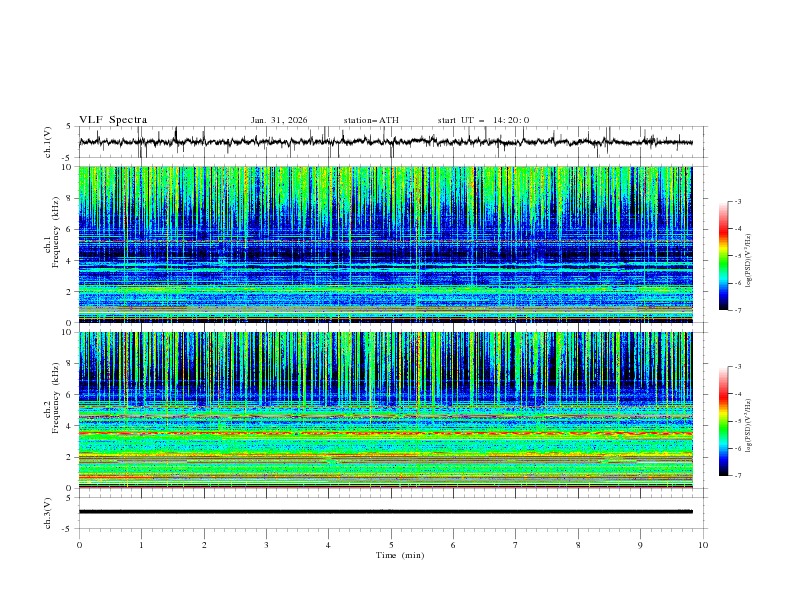Click the '-5' tick of ch.3(V) axis
The image size is (792, 612).
67,529
